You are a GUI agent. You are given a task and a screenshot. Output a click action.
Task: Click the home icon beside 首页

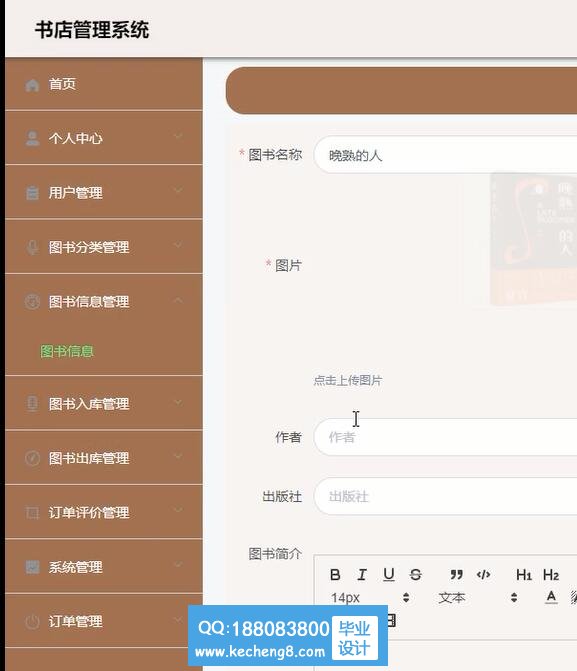(32, 85)
